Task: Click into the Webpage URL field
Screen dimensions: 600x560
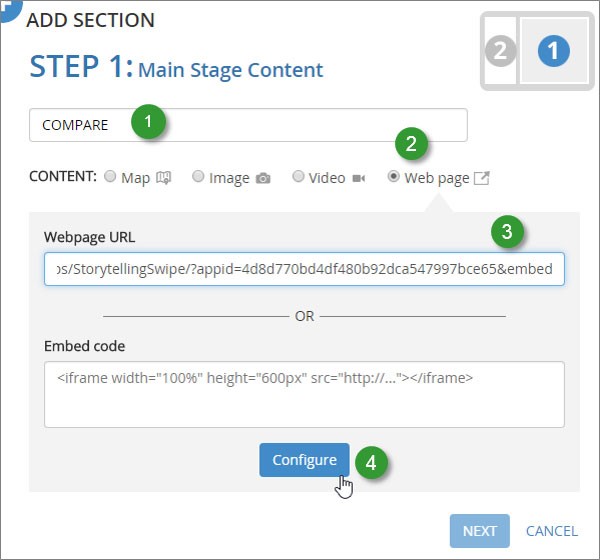Action: [x=304, y=269]
